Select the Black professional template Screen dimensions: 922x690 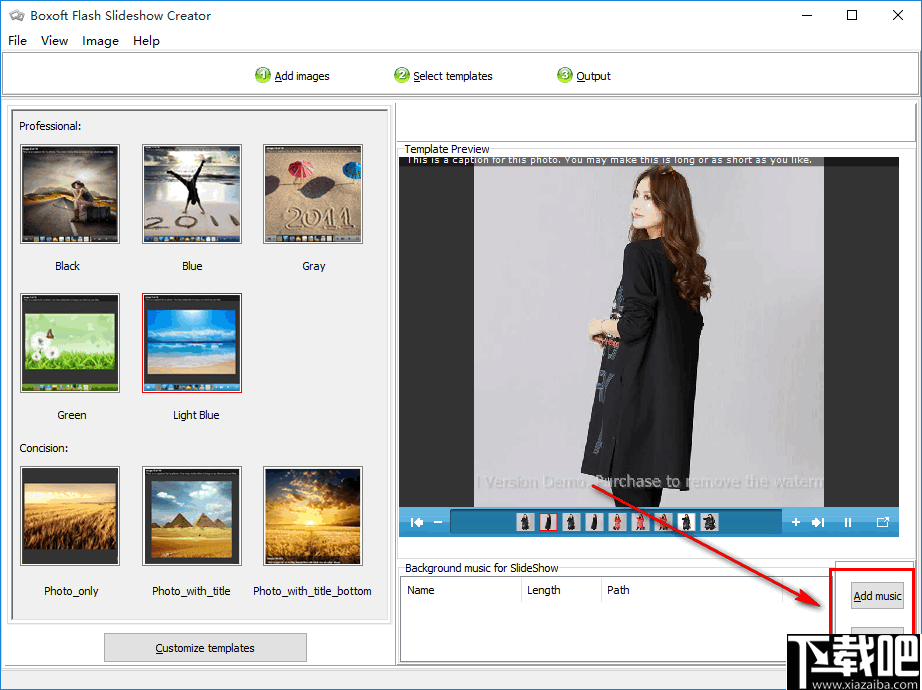tap(69, 194)
